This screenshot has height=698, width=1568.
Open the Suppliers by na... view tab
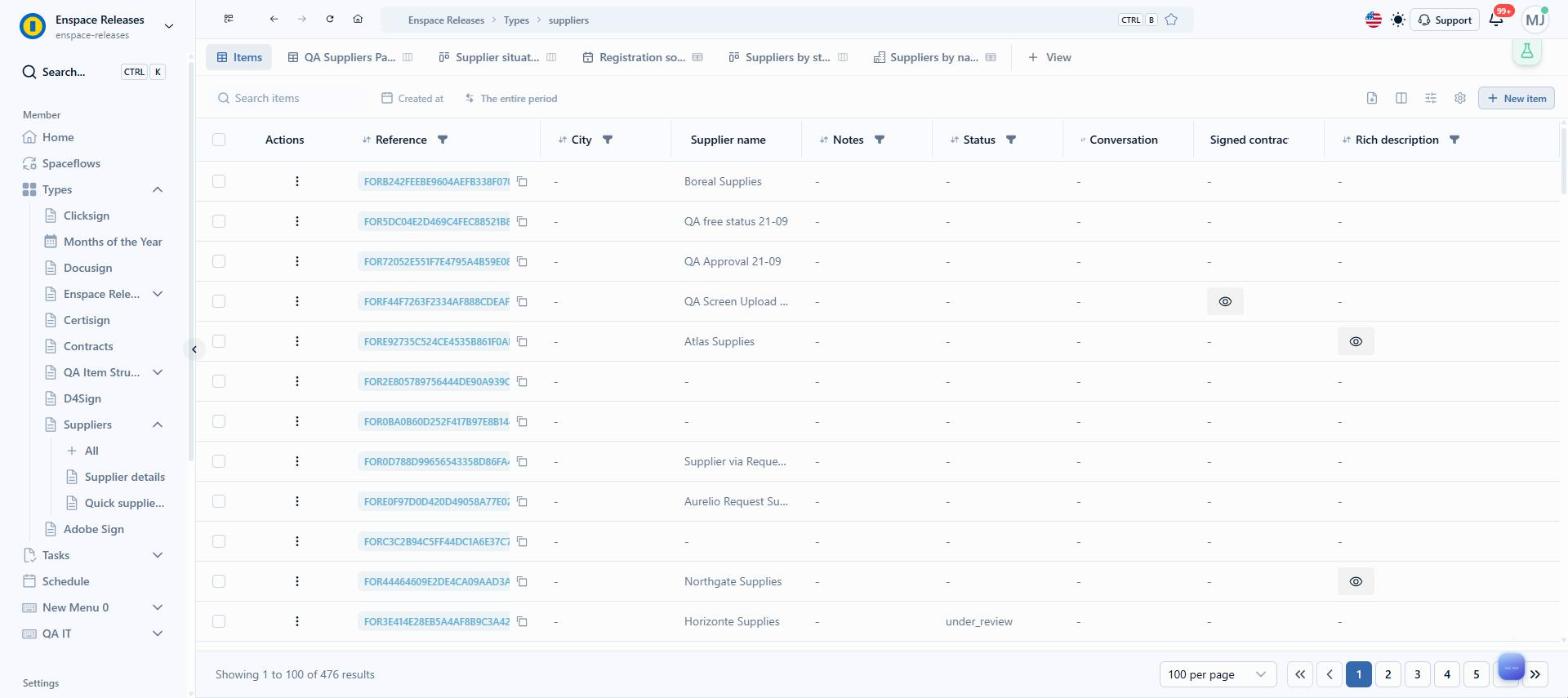click(x=935, y=57)
